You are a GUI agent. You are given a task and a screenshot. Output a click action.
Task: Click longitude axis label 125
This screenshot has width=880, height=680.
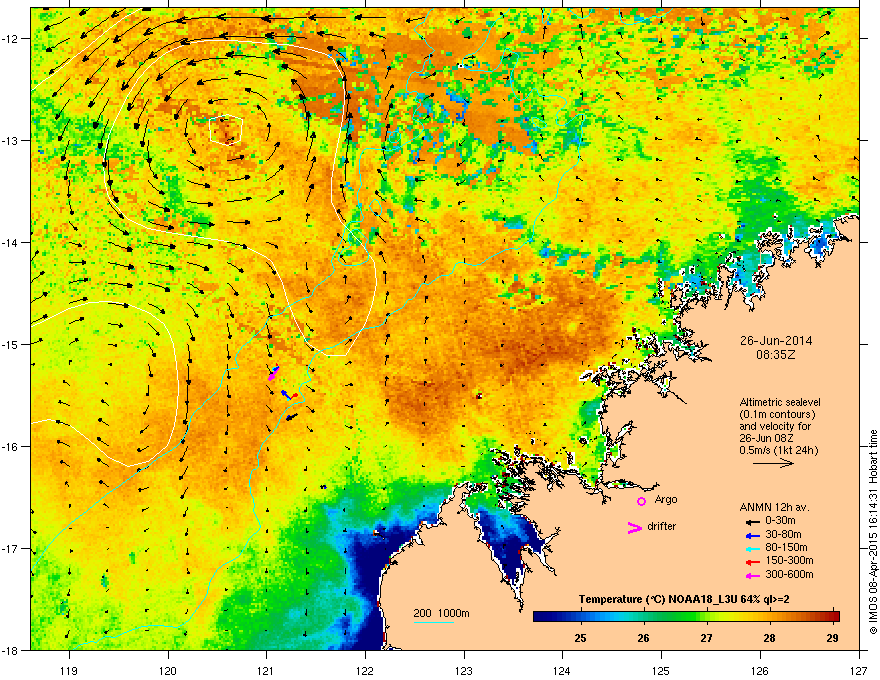pyautogui.click(x=661, y=671)
